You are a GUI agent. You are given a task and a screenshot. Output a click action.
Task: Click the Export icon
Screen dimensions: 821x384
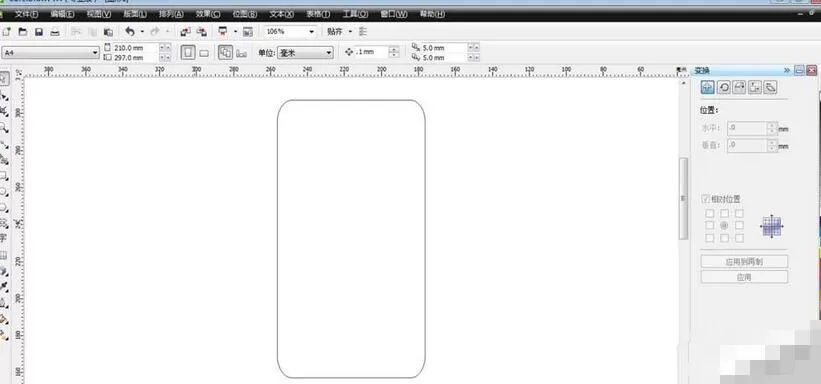[202, 32]
